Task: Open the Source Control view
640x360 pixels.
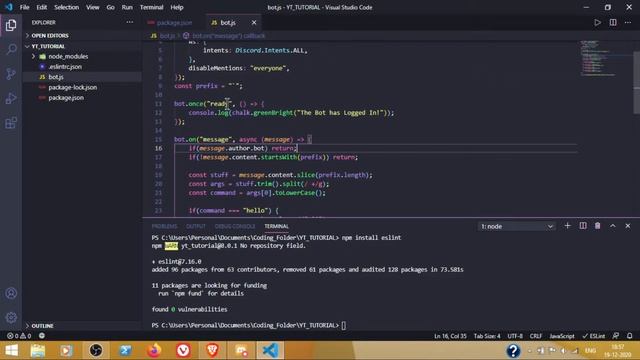Action: point(11,74)
